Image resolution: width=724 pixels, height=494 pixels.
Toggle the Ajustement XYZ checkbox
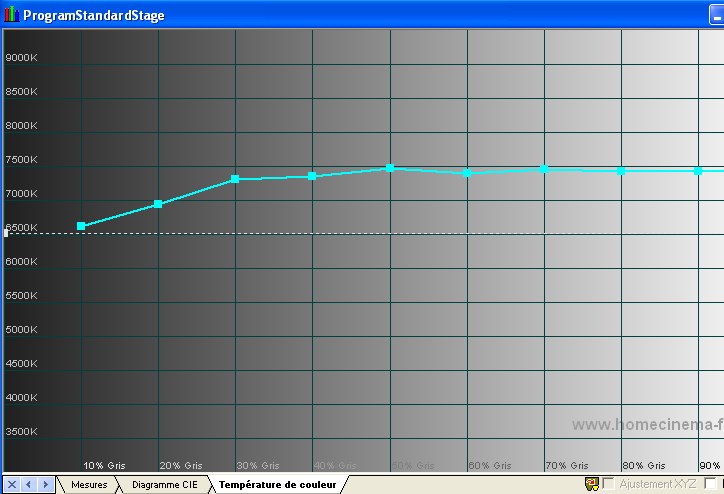pyautogui.click(x=609, y=484)
